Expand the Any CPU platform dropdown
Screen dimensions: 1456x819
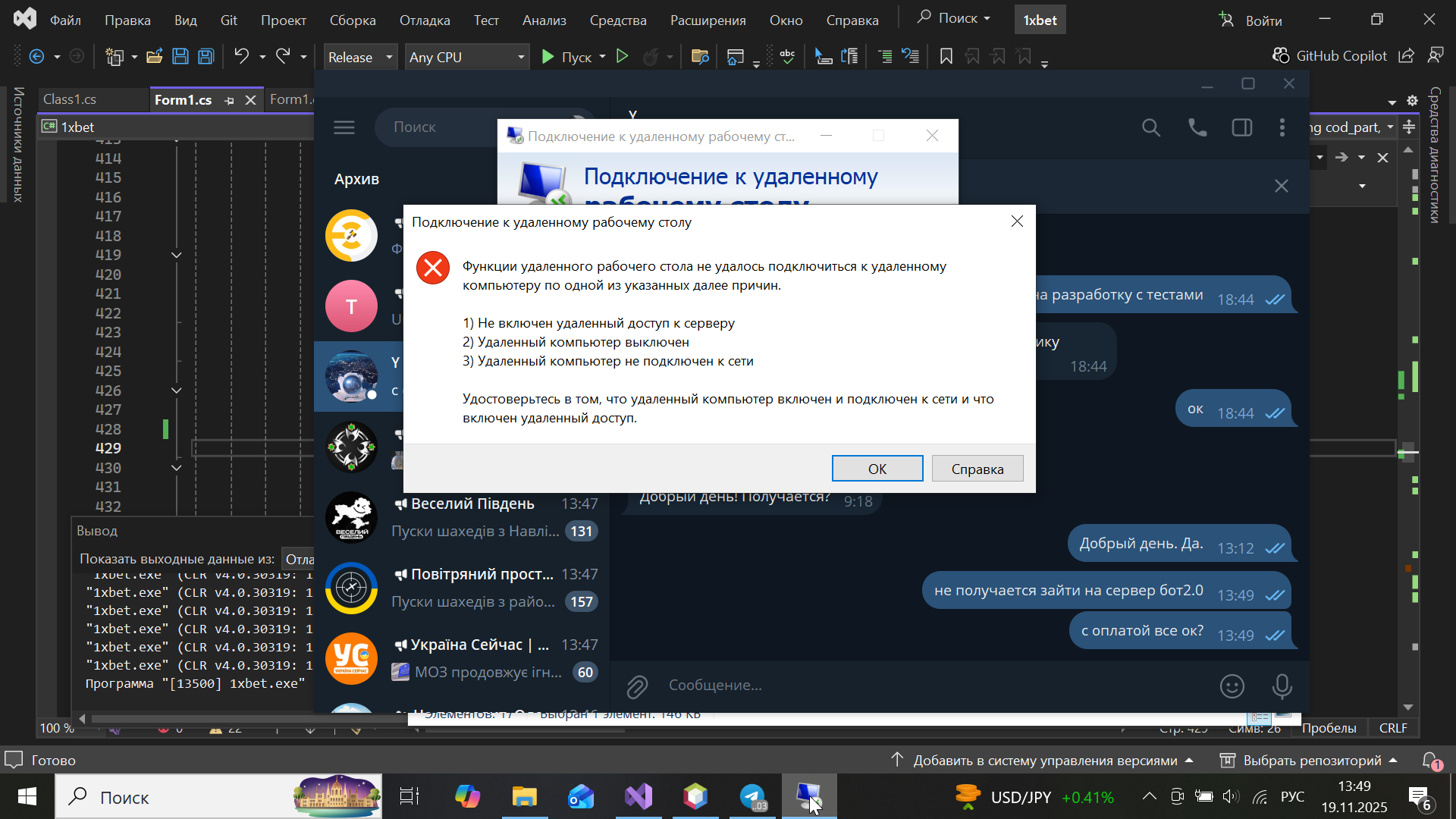(x=467, y=57)
